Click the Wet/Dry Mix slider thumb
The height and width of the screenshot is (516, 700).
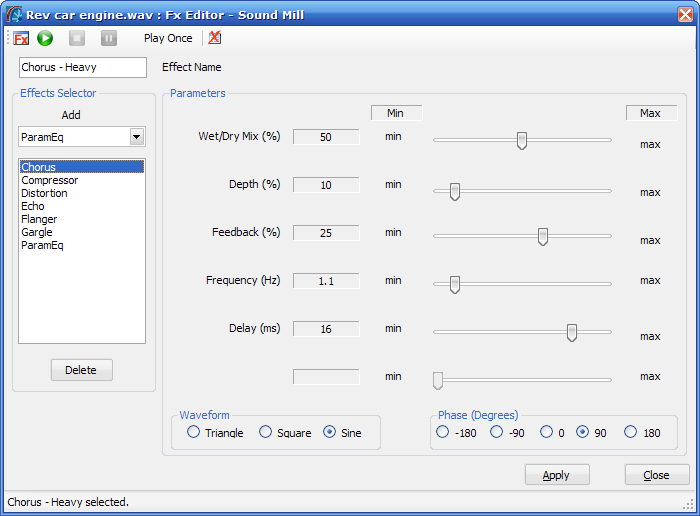pyautogui.click(x=521, y=141)
